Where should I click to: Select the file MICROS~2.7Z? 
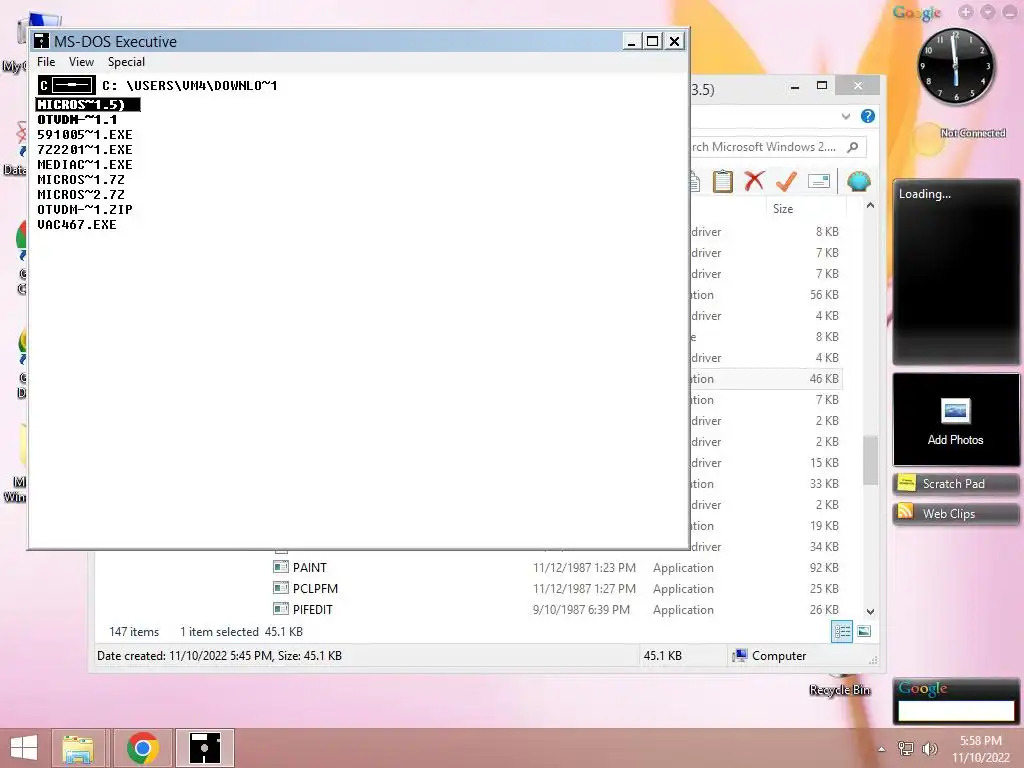pos(81,195)
